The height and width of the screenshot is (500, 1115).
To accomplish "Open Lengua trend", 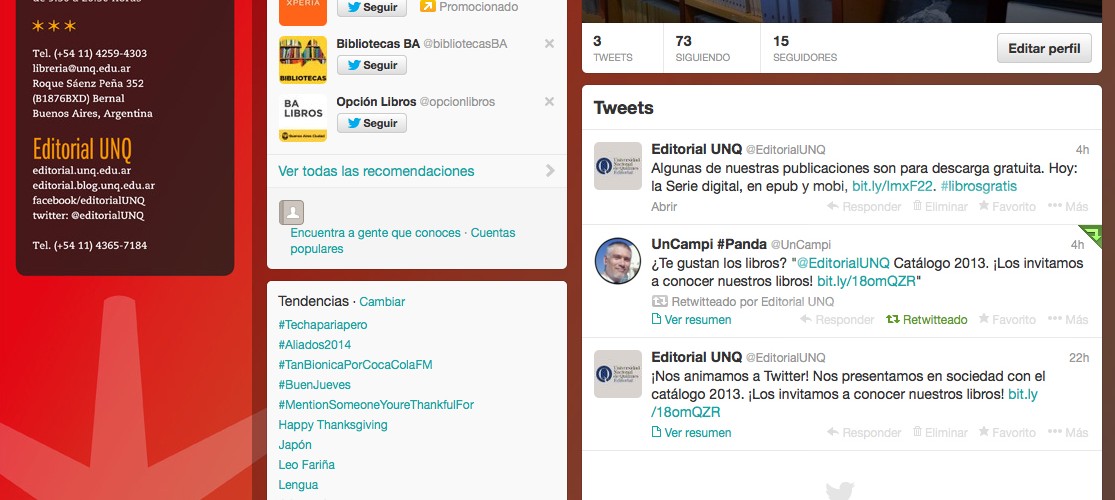I will tap(298, 485).
